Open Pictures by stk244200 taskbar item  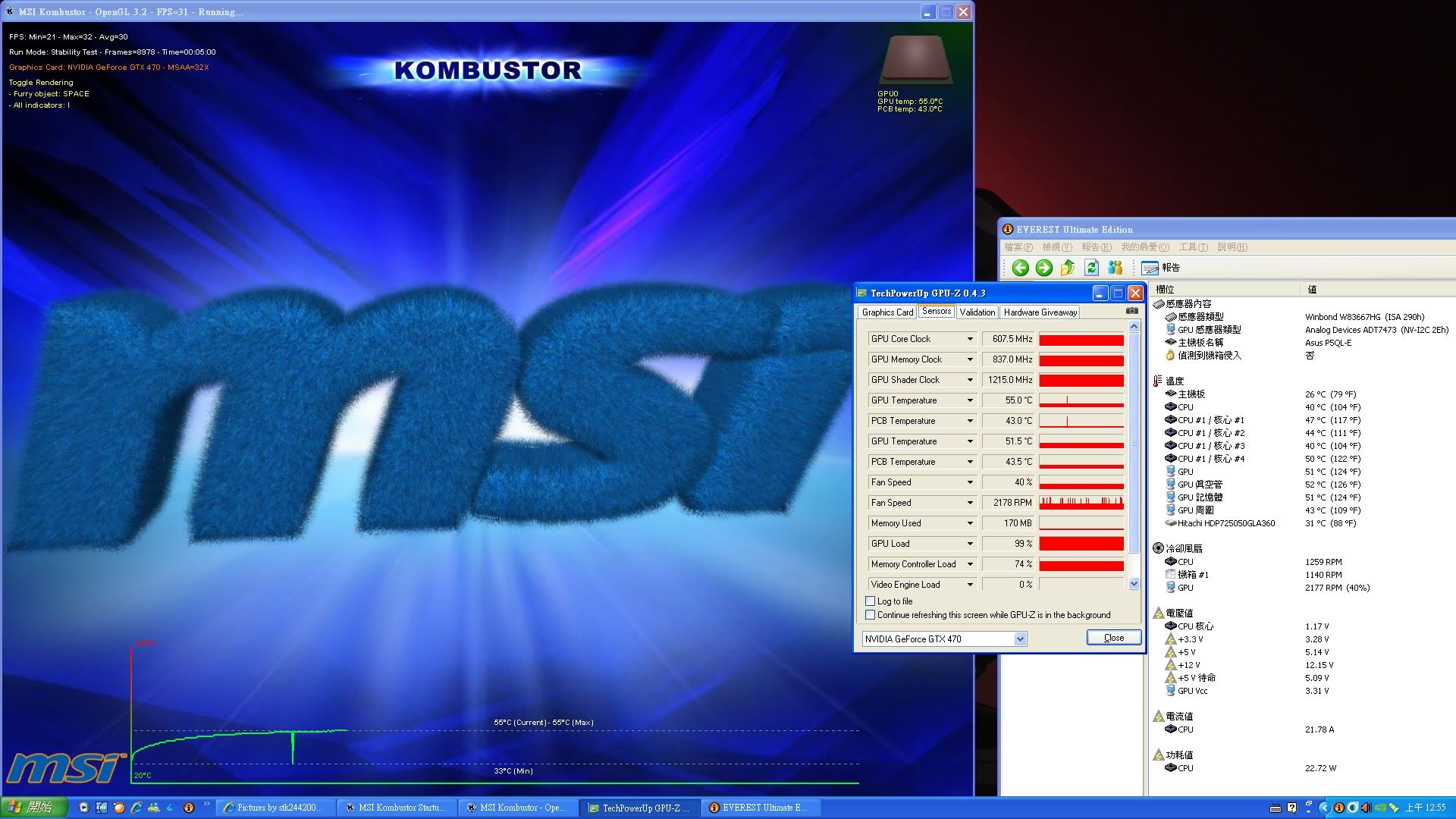(x=276, y=808)
